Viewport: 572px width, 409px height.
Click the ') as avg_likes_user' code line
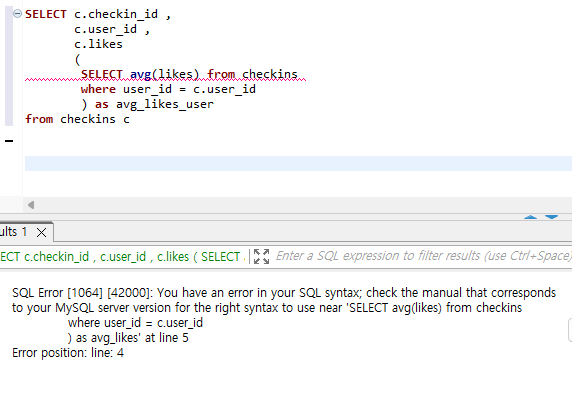click(147, 104)
